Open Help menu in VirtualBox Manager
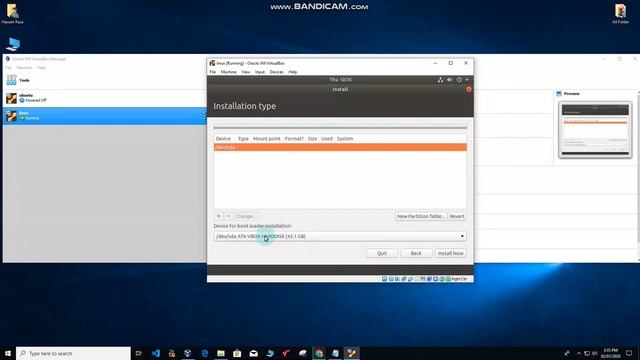Screen dimensions: 640x360 (41, 68)
